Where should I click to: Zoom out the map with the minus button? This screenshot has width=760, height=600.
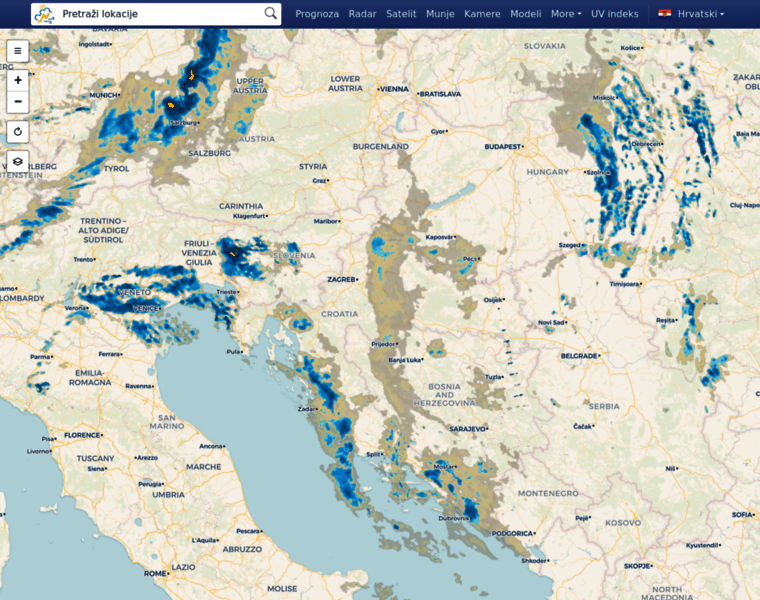(18, 102)
